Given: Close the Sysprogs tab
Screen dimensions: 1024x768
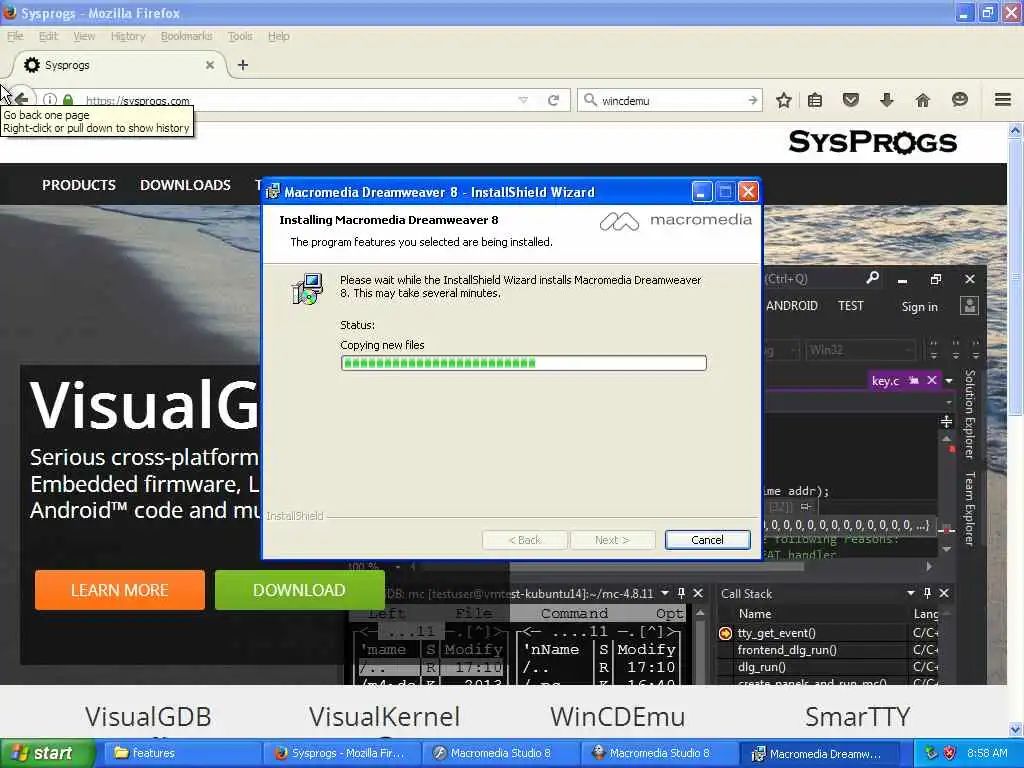Looking at the screenshot, I should coord(210,65).
